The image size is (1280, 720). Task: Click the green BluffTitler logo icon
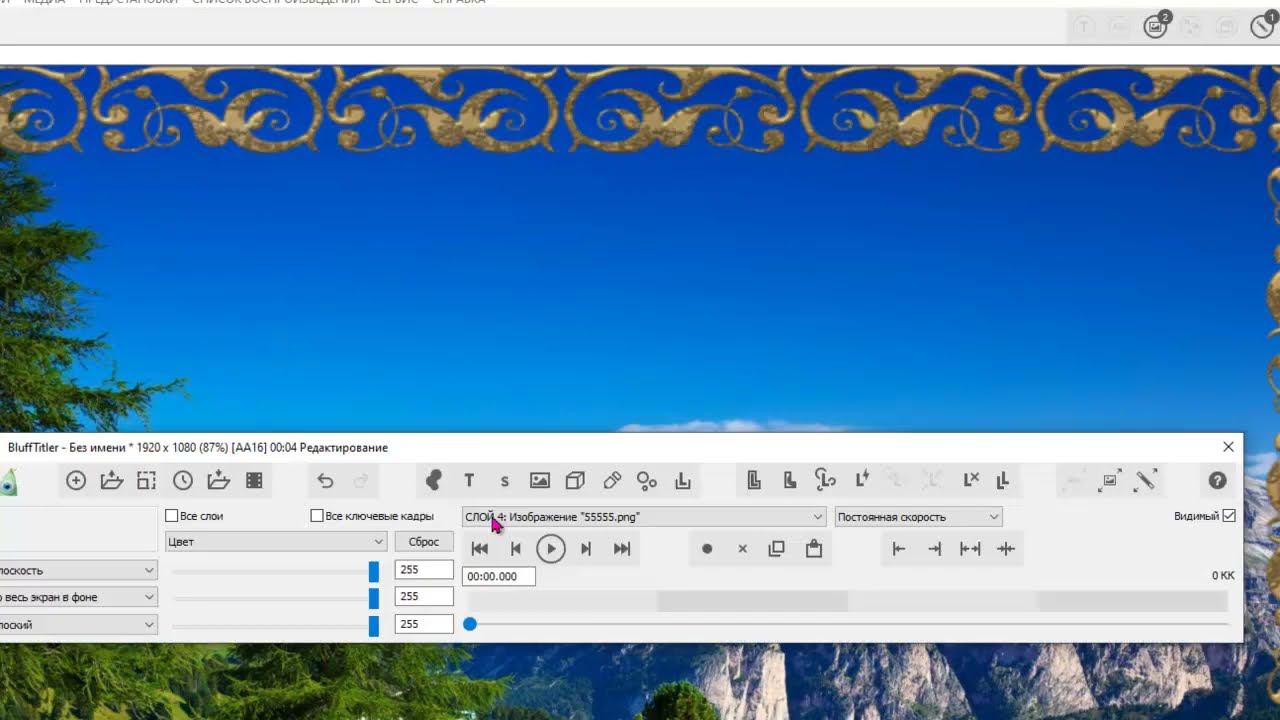8,482
